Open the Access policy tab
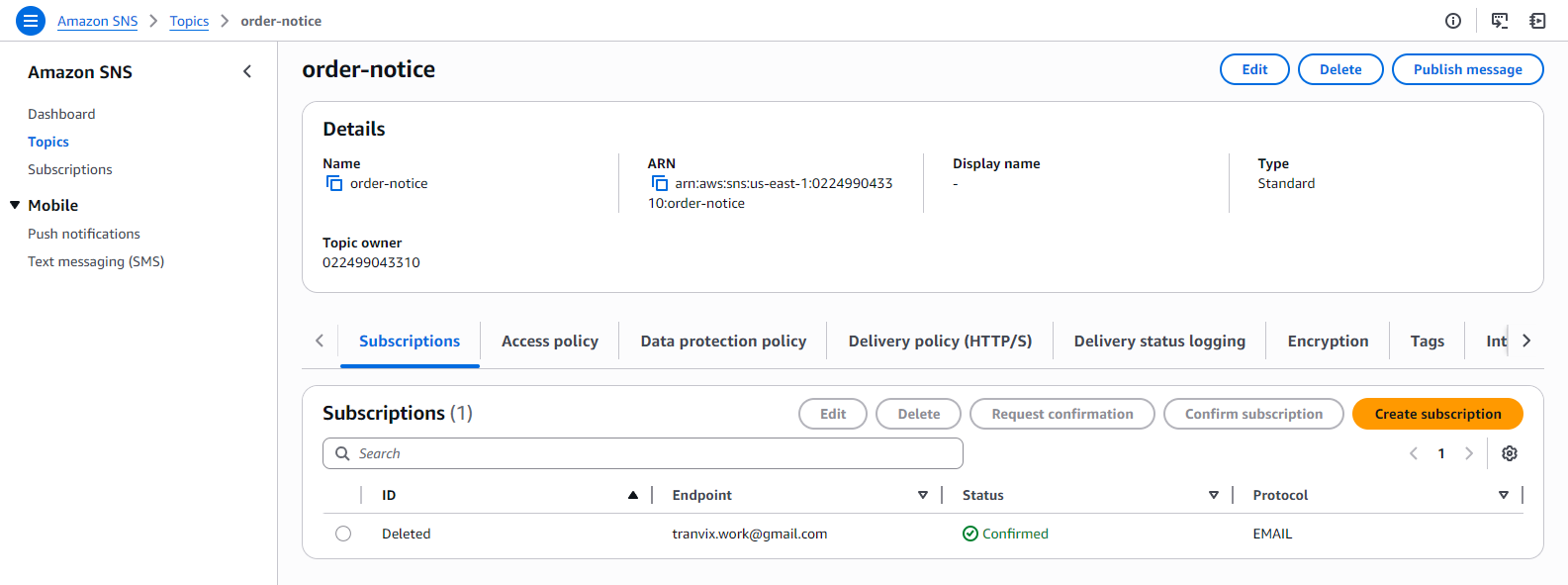 point(550,341)
